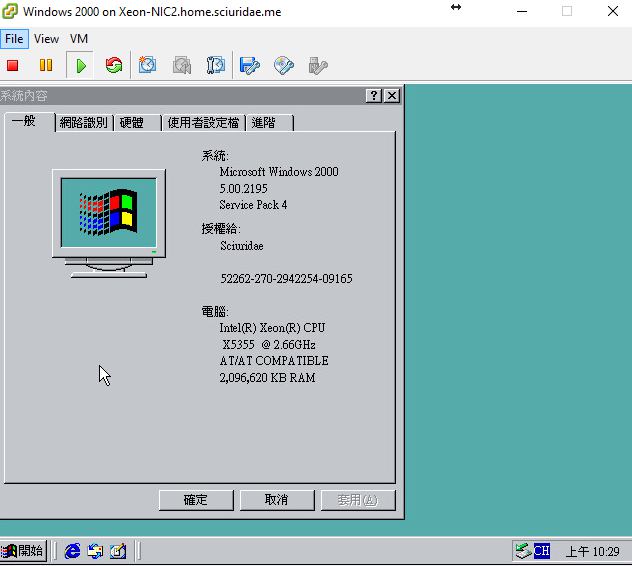Click the Service Pack 4 text

pos(253,205)
